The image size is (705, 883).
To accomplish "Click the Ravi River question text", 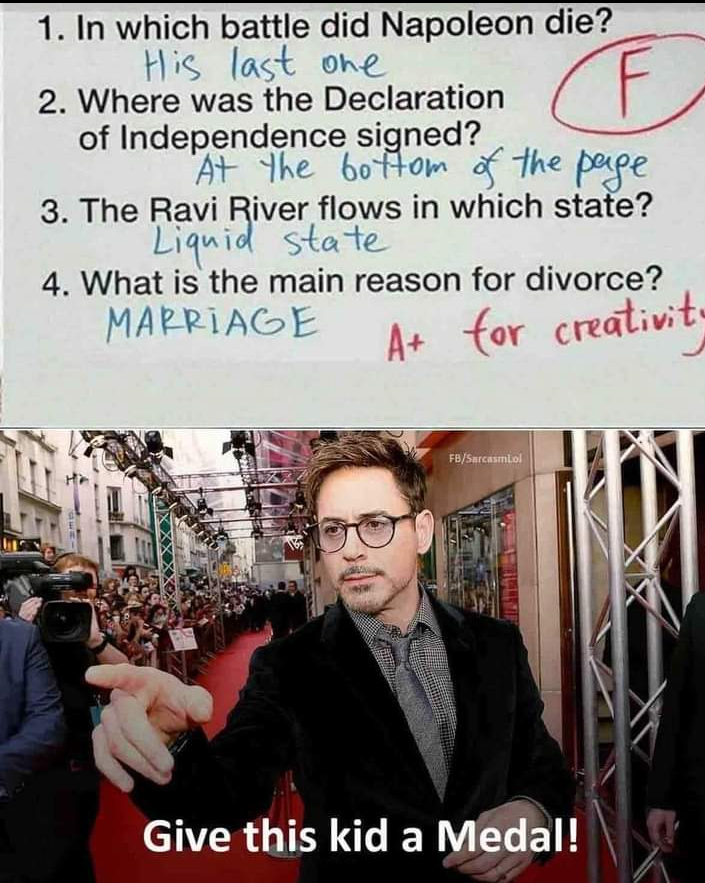I will coord(346,209).
